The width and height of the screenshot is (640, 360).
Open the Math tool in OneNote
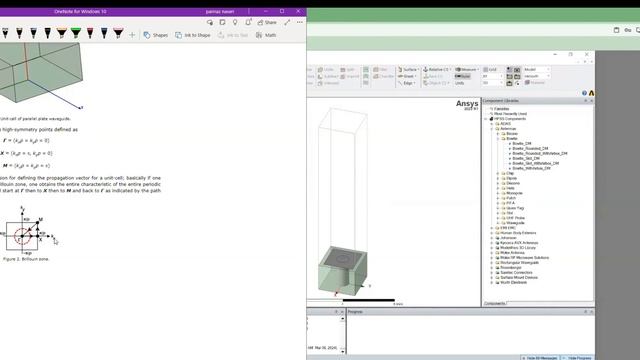tap(266, 35)
